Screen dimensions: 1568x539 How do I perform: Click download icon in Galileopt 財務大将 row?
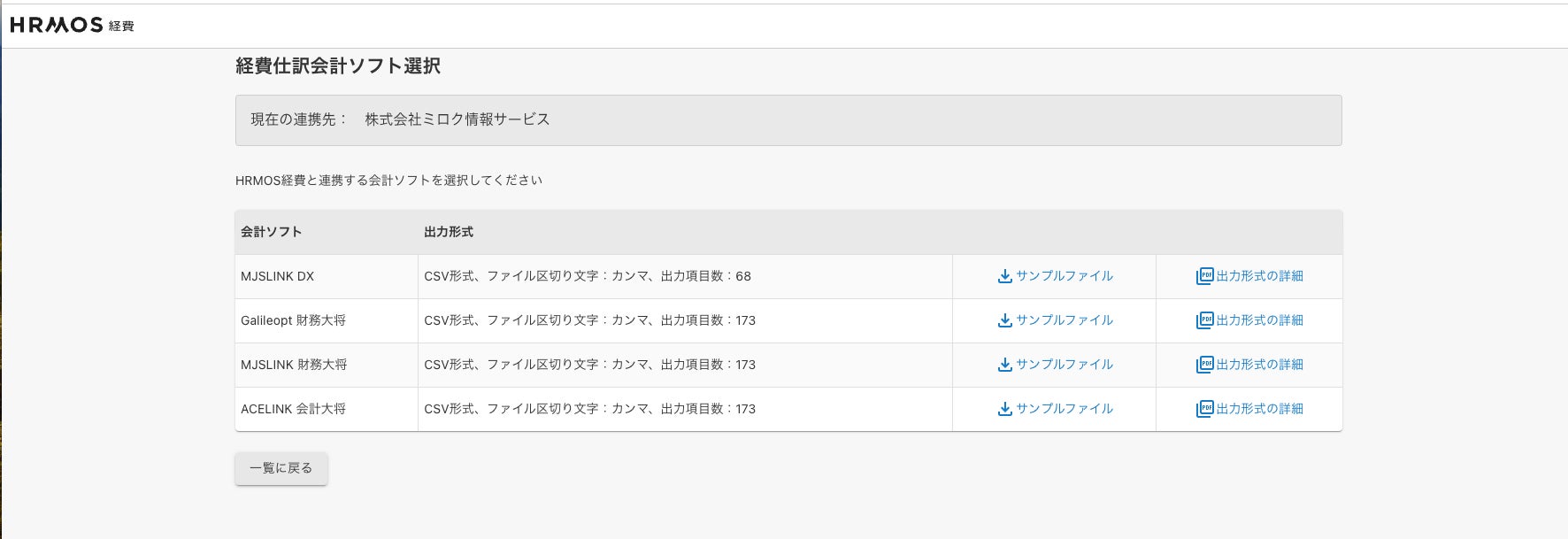click(1004, 320)
